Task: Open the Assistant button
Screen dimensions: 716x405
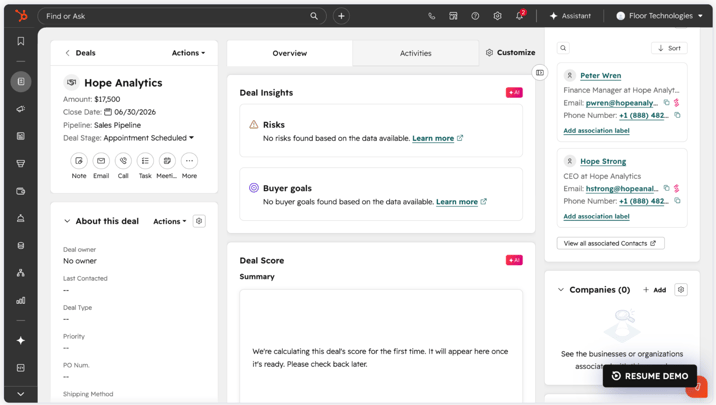Action: 570,16
